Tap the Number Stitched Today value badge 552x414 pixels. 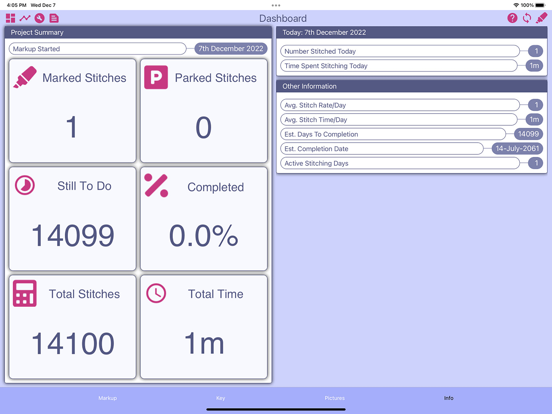(x=535, y=51)
